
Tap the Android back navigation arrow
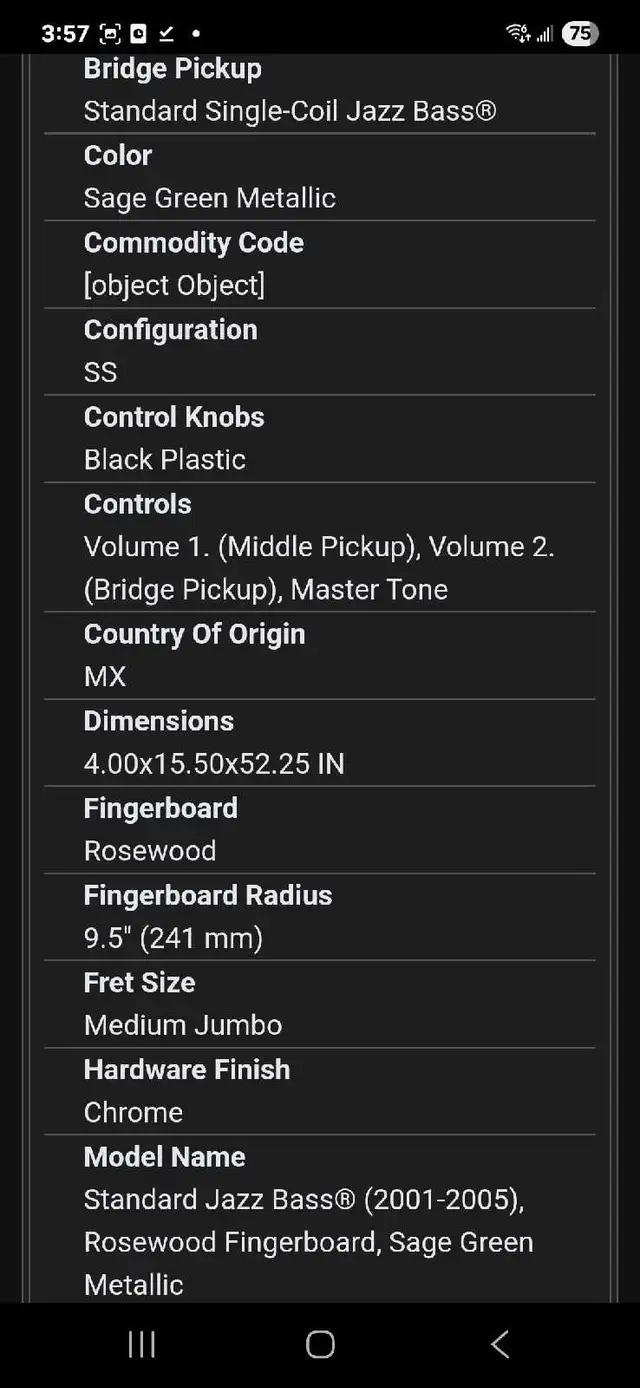point(500,1344)
